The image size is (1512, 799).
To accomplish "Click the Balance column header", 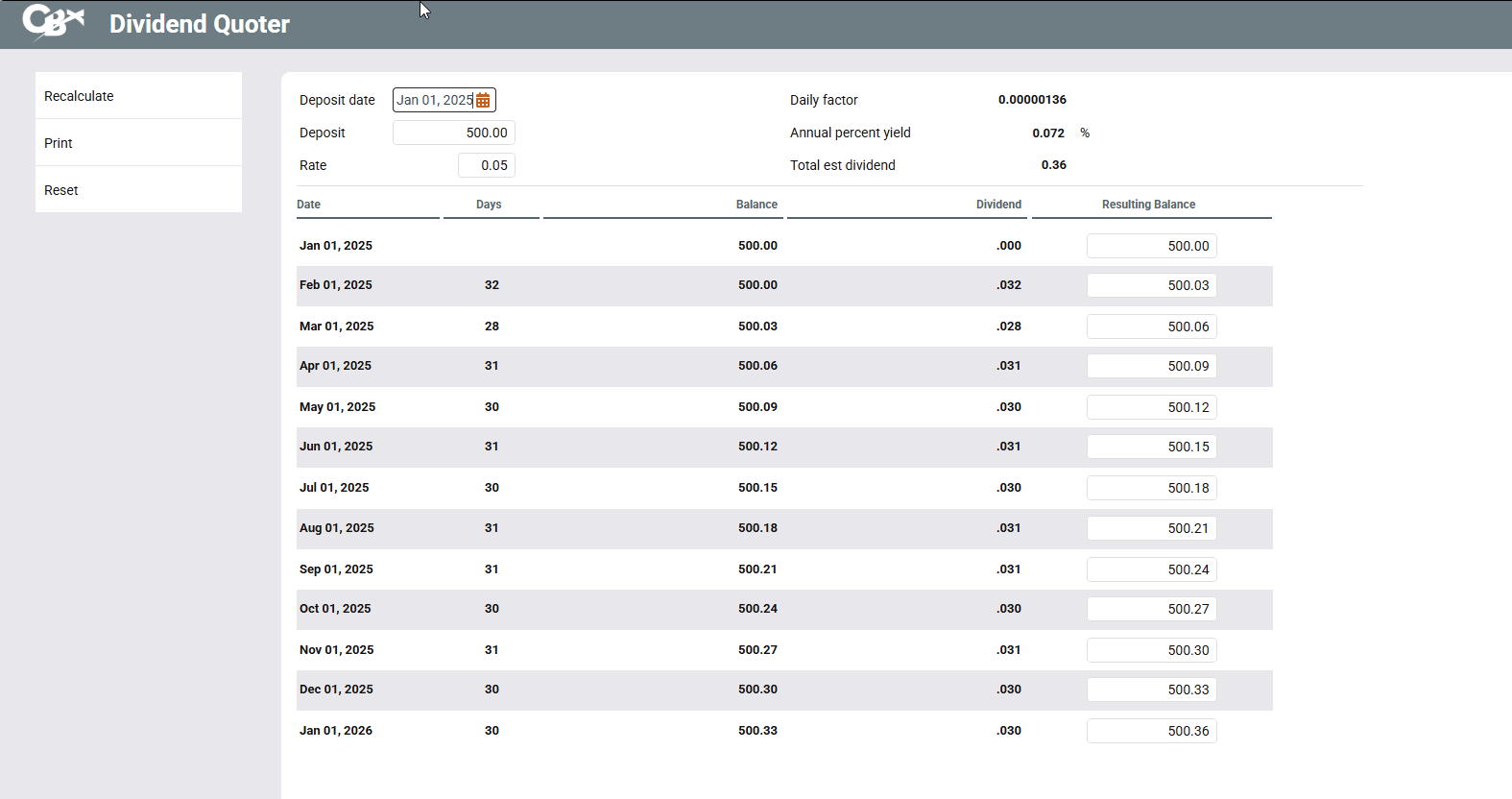I will pos(756,205).
